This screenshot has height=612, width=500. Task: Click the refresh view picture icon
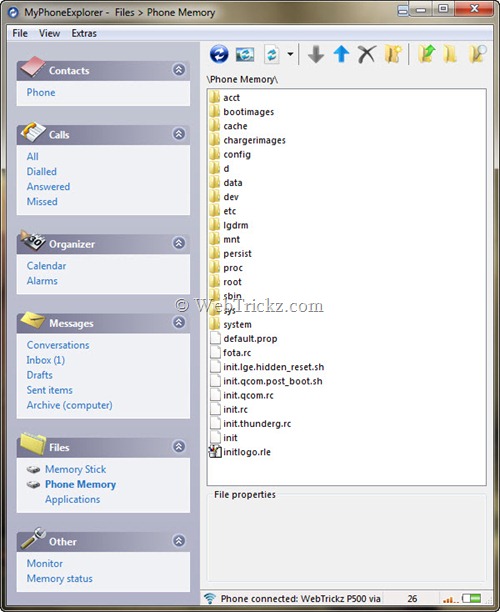coord(245,54)
